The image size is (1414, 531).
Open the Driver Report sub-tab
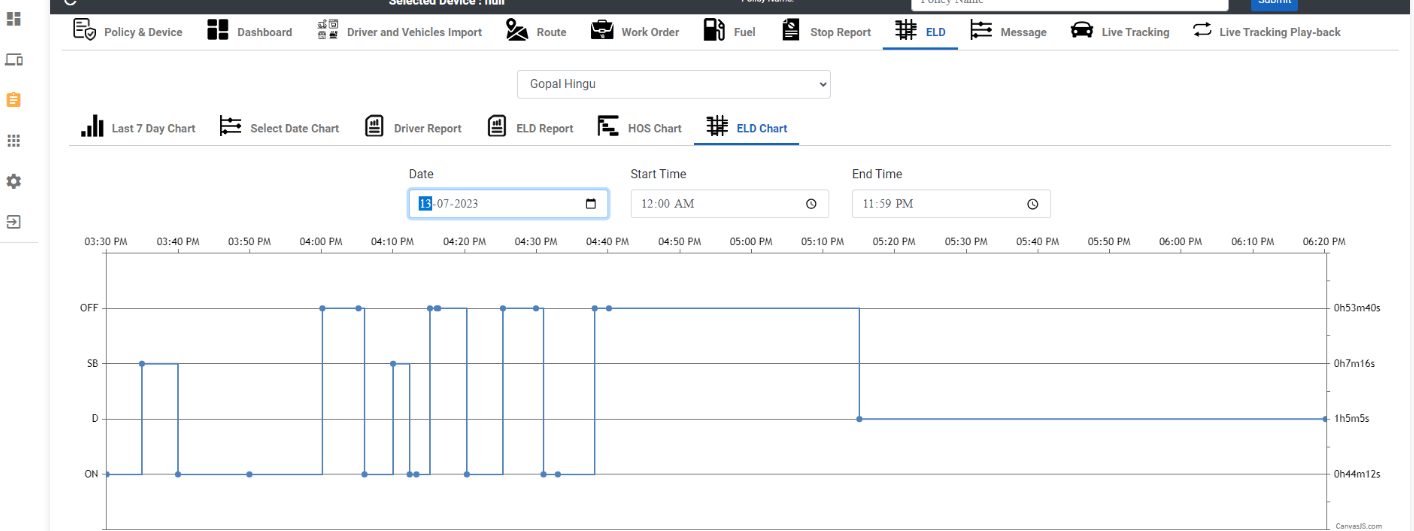click(412, 127)
